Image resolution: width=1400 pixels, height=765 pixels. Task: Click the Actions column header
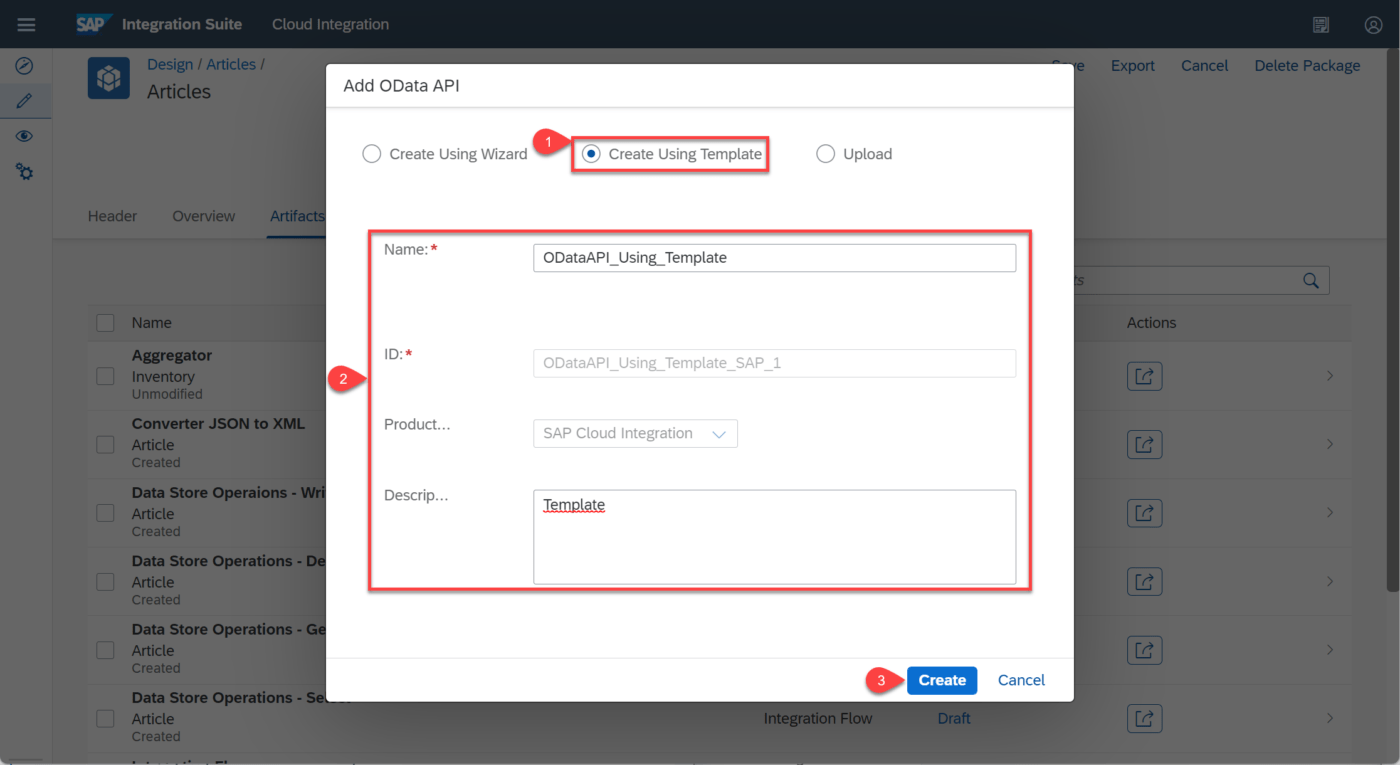point(1151,323)
